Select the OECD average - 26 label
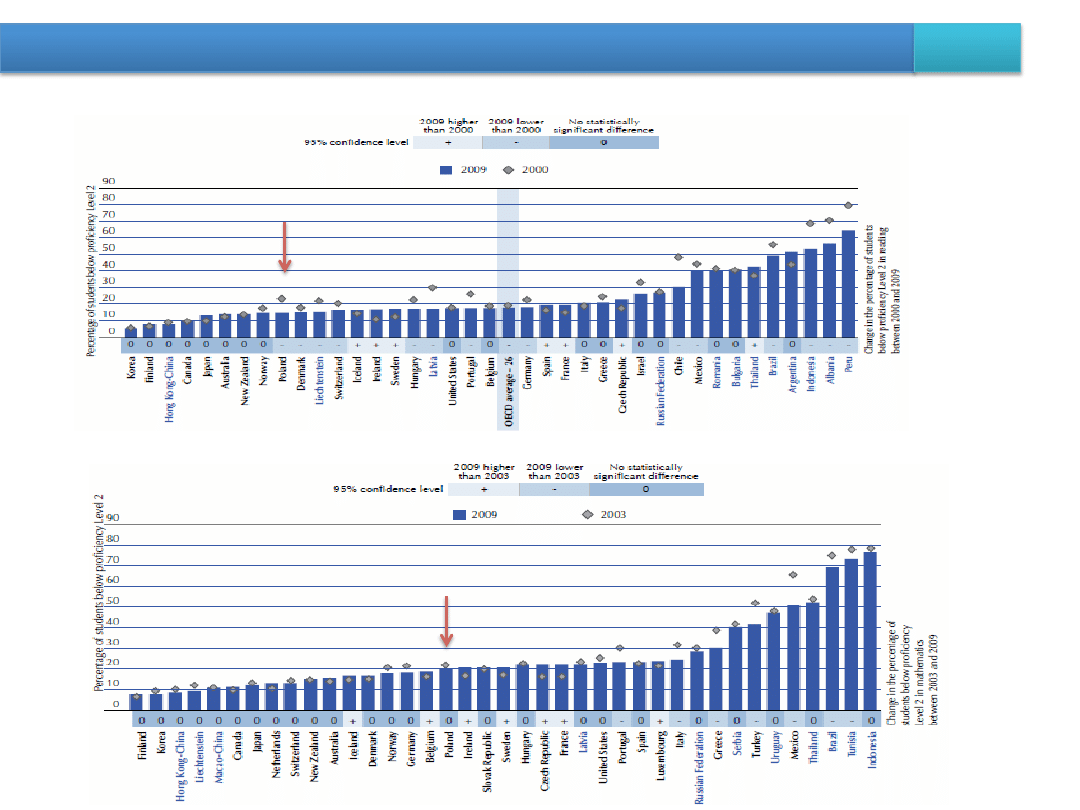Viewport: 1080px width, 810px height. [508, 392]
